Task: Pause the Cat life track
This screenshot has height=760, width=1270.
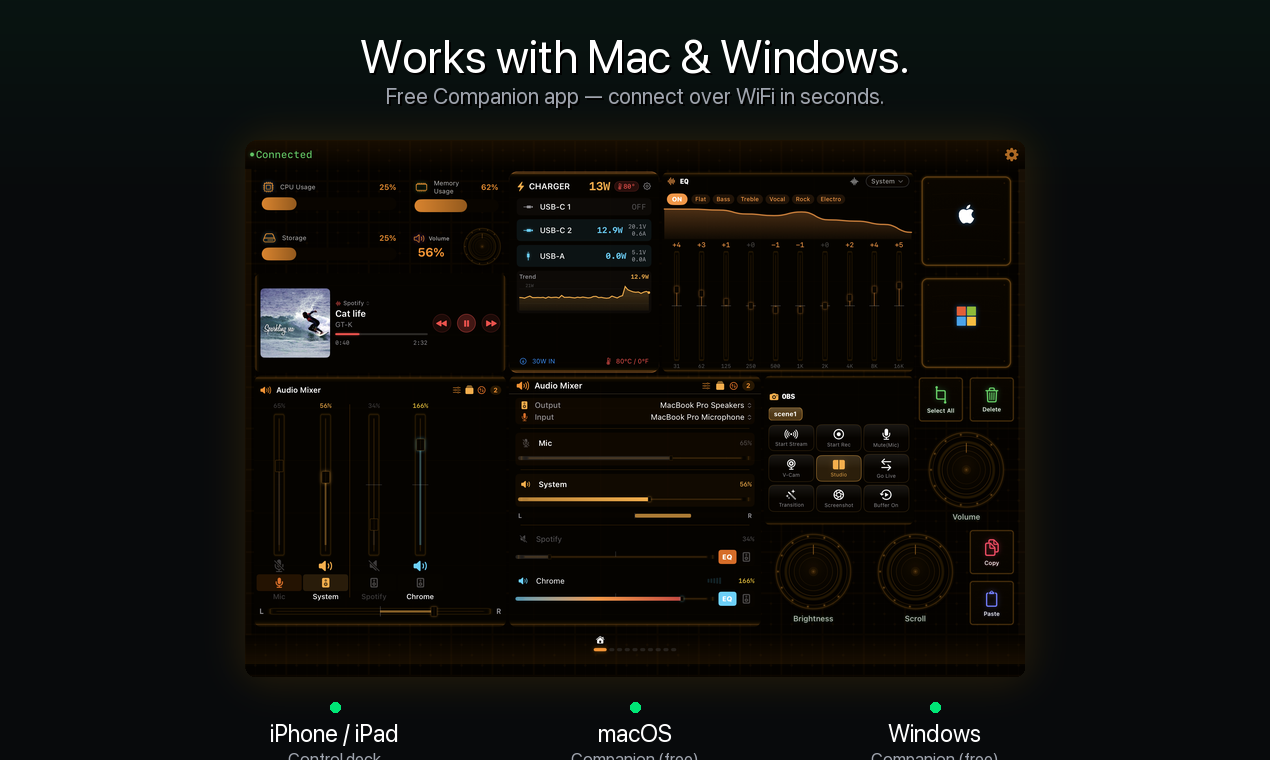Action: point(466,323)
